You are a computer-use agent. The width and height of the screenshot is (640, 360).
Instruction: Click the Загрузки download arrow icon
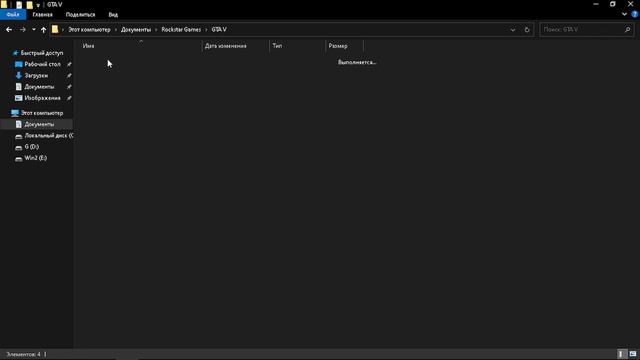pos(18,76)
